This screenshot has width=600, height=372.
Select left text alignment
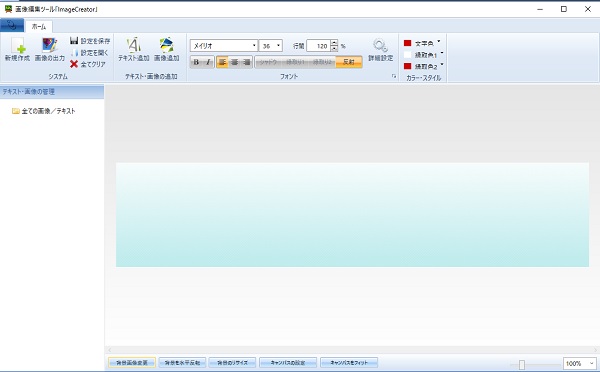(222, 62)
